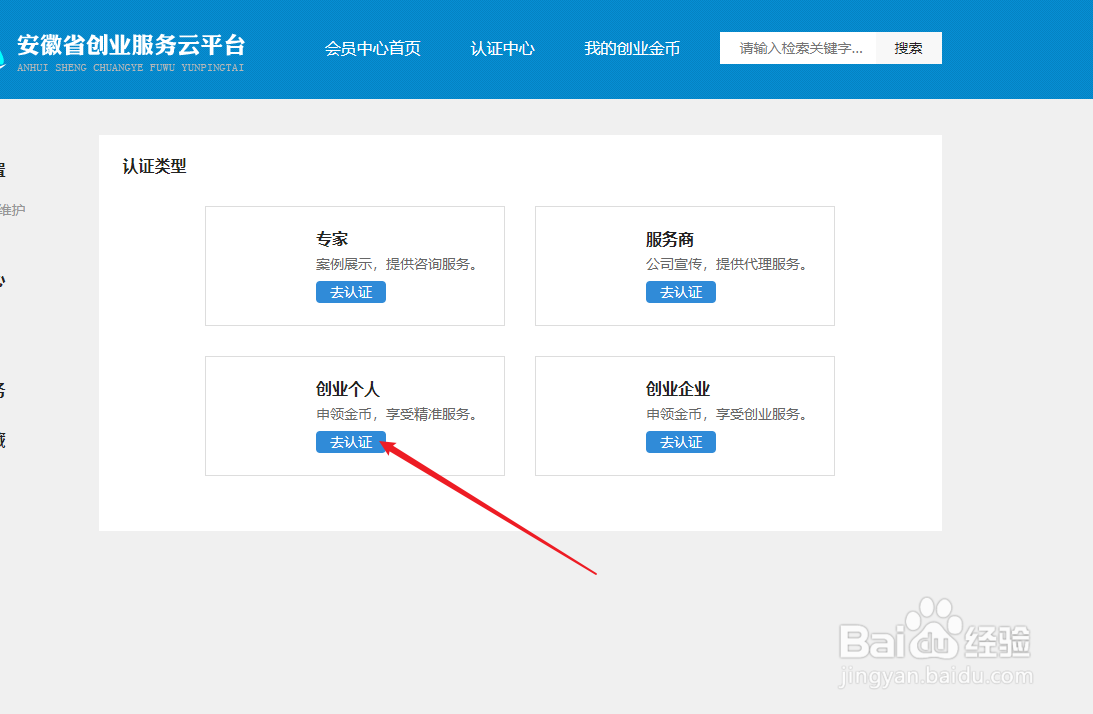1093x714 pixels.
Task: Go to 认证中心 in the top navigation
Action: click(x=502, y=48)
